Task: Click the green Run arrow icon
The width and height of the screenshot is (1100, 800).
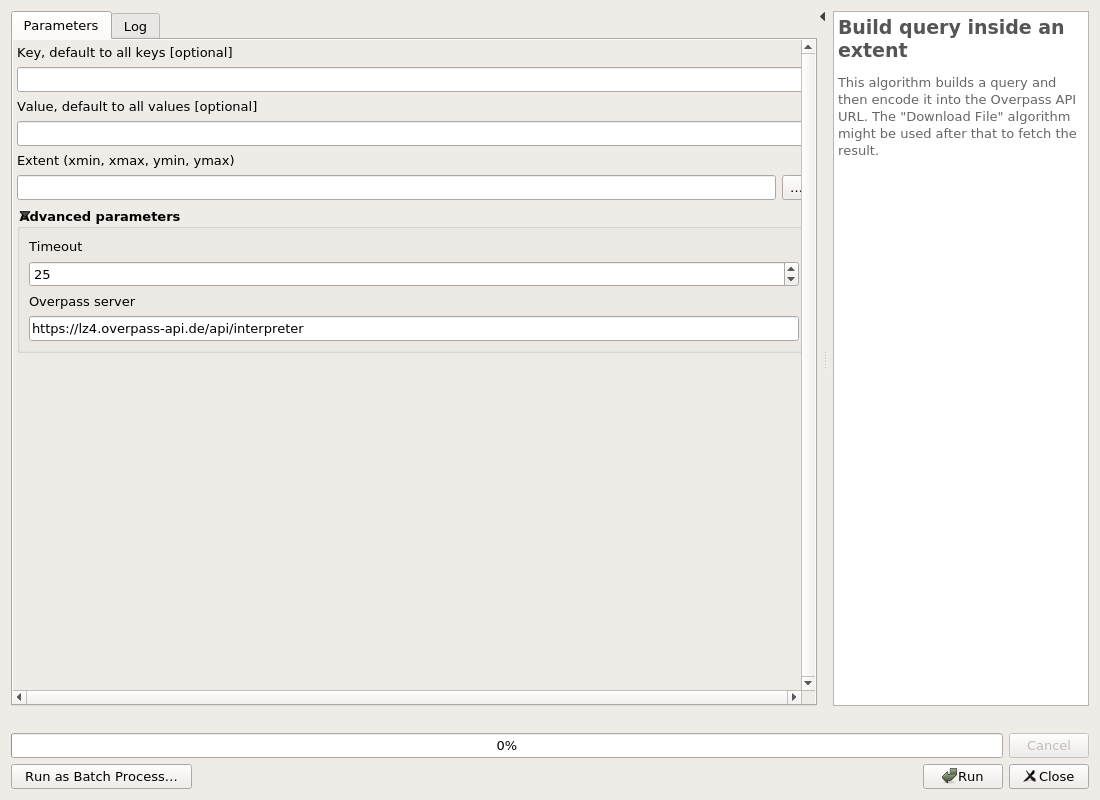Action: tap(949, 776)
